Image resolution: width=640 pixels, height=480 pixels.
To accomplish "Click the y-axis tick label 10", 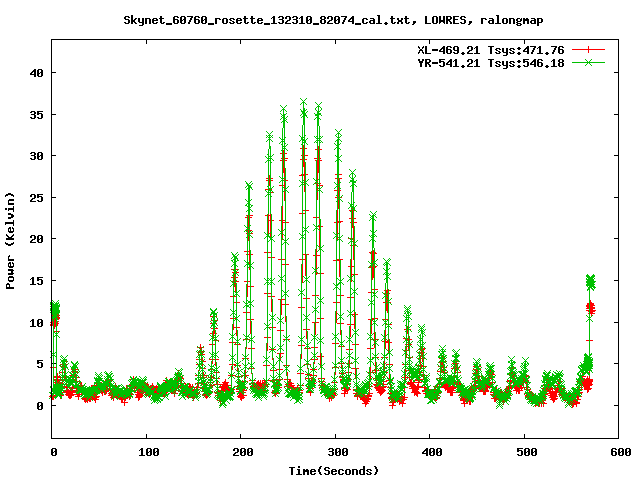I will 37,323.
